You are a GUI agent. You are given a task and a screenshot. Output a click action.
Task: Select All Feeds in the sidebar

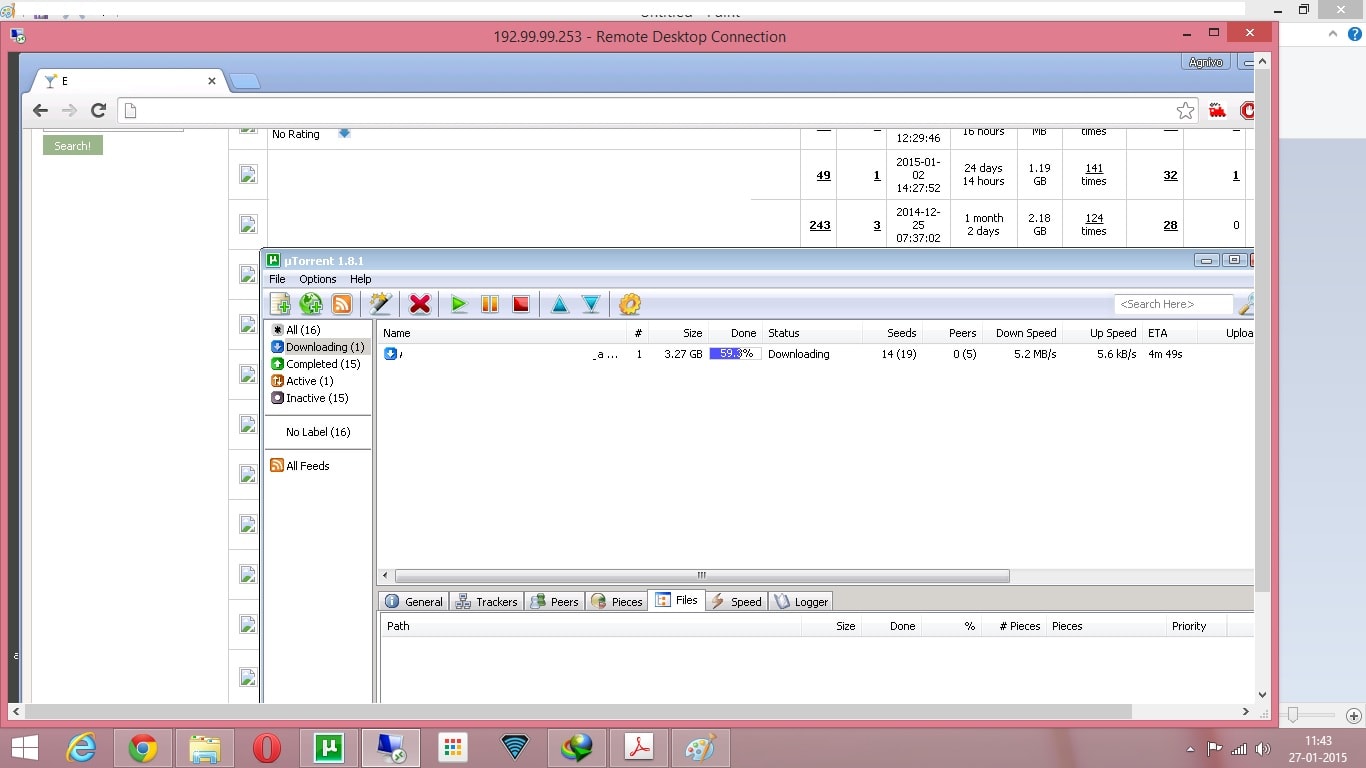click(x=307, y=466)
